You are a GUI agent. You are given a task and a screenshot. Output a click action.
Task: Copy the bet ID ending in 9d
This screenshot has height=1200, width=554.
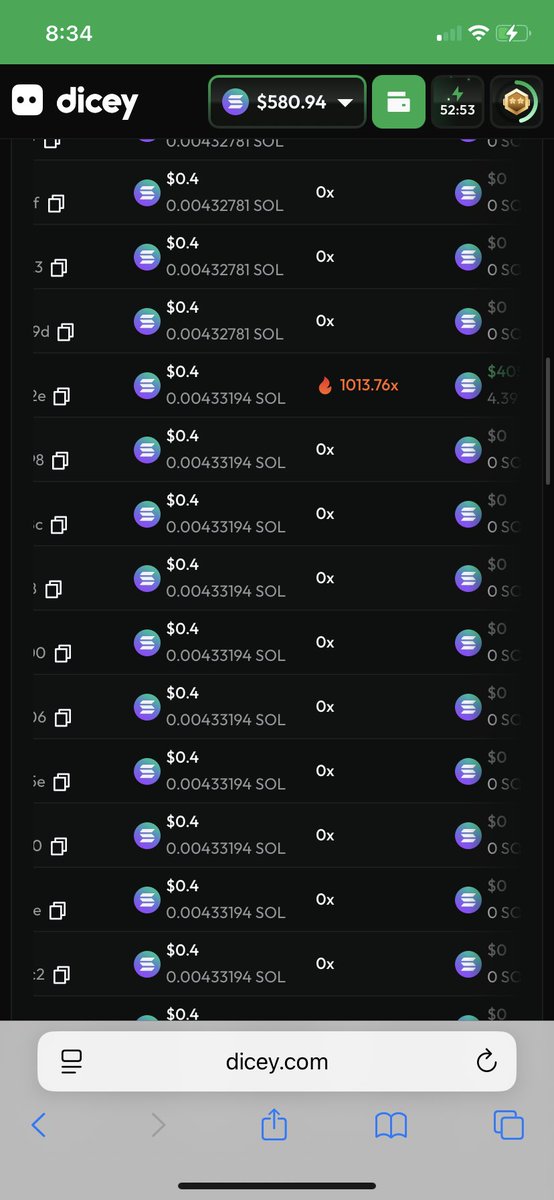(x=66, y=332)
